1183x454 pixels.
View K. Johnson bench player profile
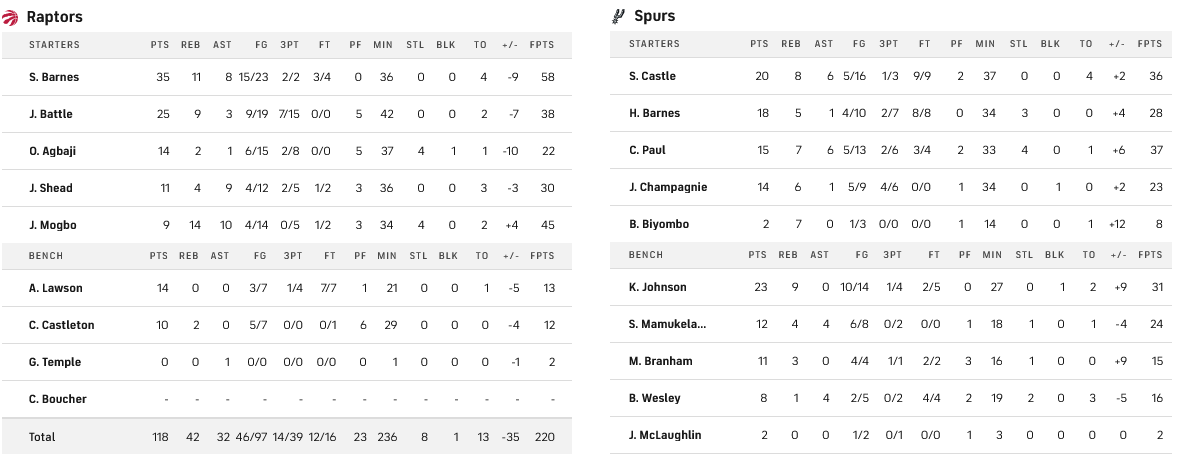pos(658,287)
